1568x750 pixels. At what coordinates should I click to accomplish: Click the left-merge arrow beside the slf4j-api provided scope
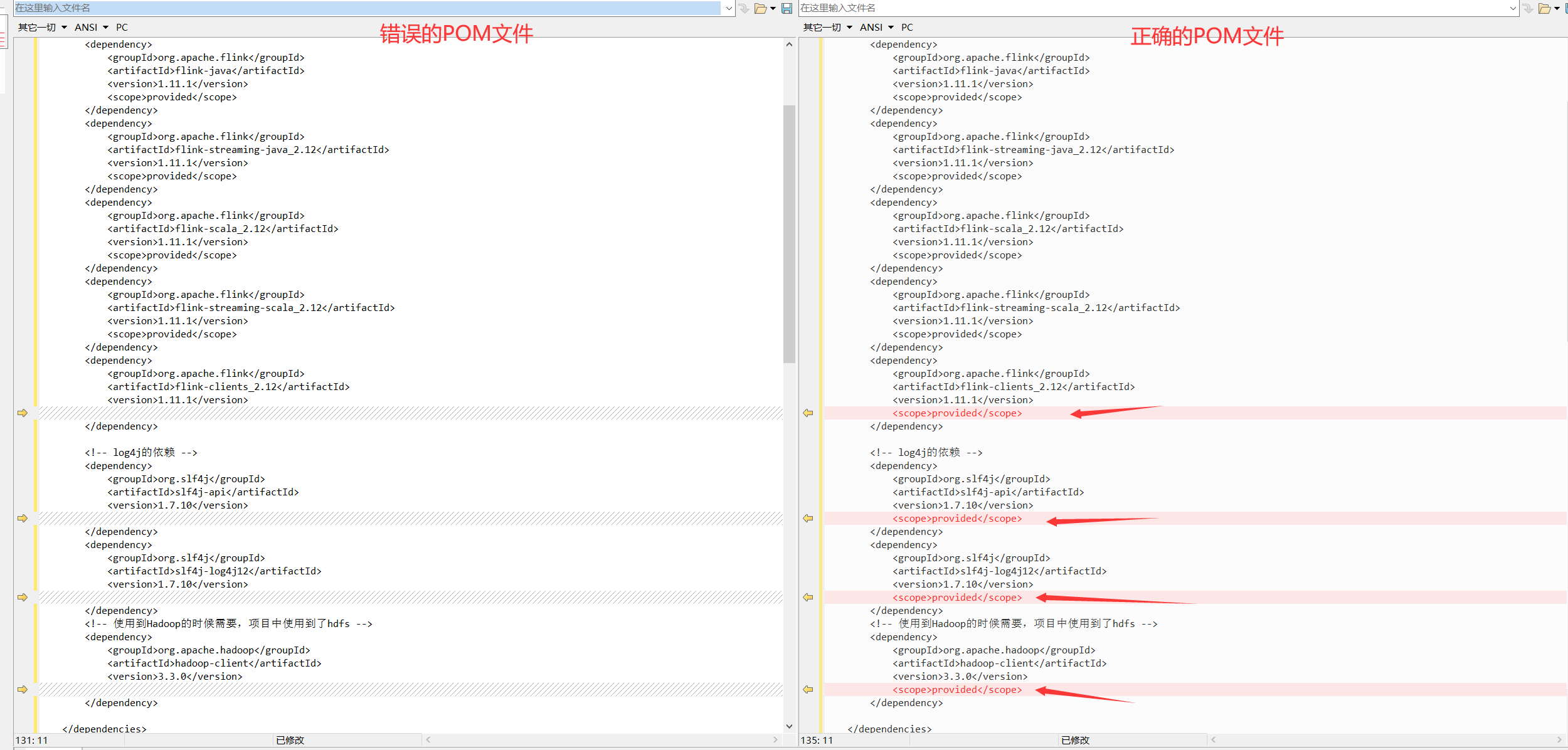pos(808,518)
